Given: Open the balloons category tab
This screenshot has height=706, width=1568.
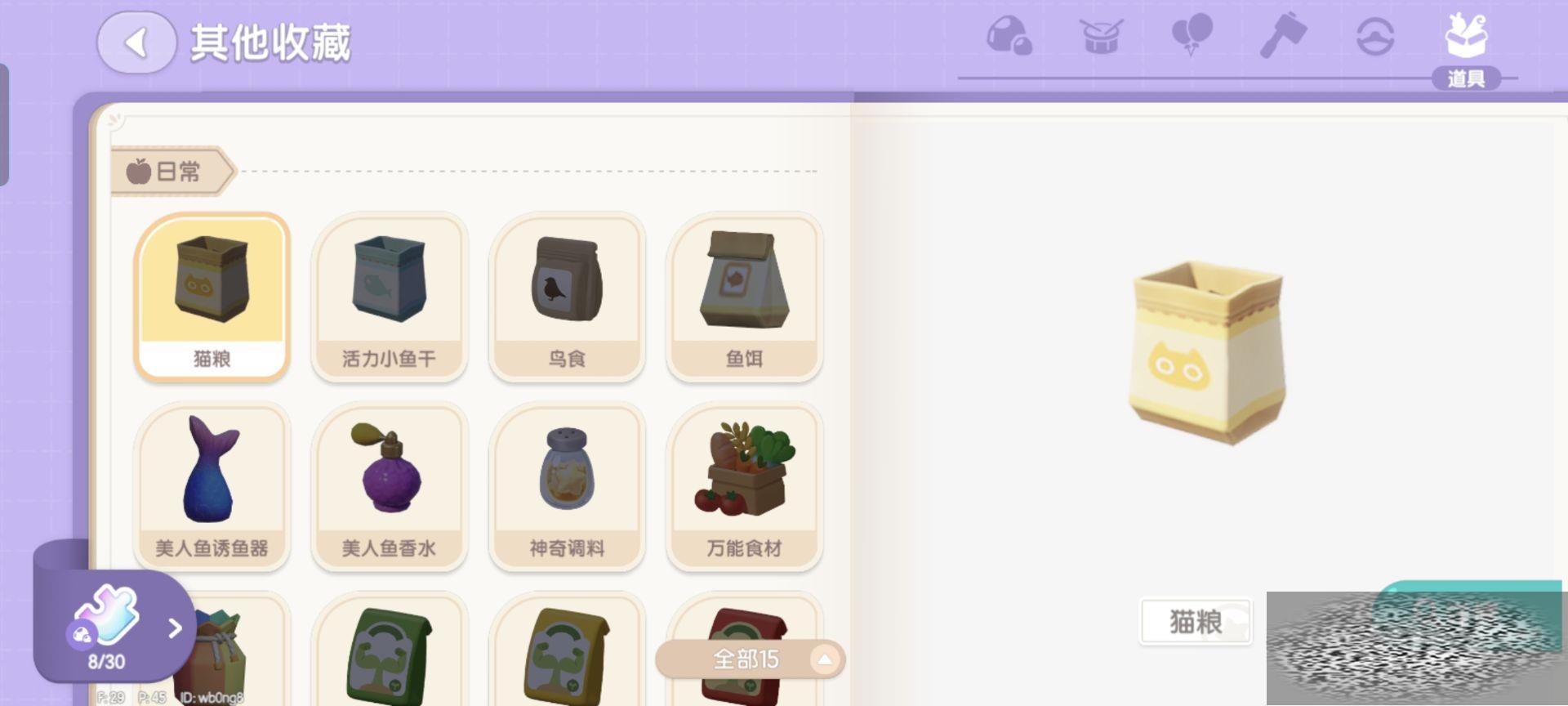Looking at the screenshot, I should [x=1192, y=36].
